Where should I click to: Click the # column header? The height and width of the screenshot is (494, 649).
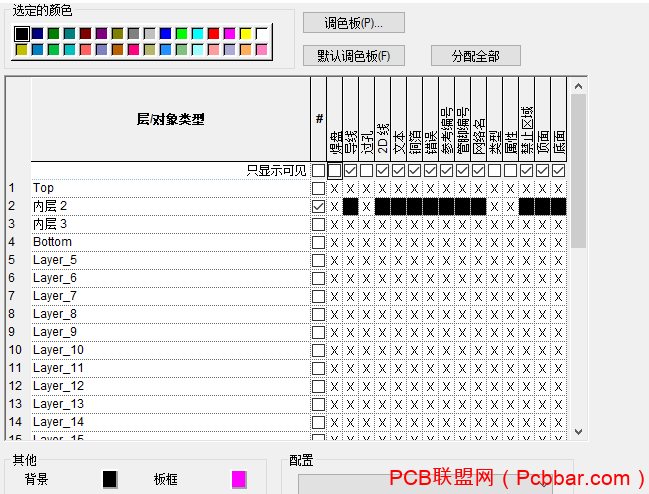[319, 119]
